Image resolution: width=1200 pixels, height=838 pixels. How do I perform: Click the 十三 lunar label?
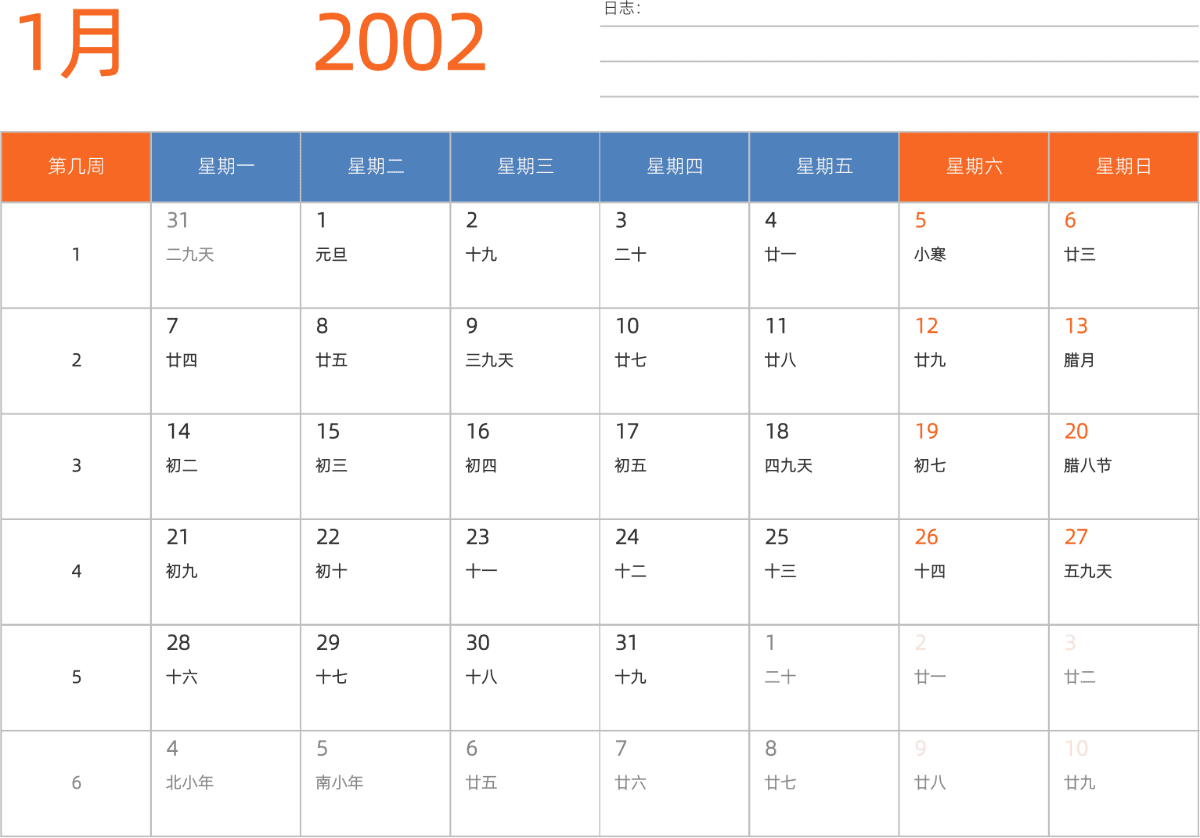click(x=780, y=572)
